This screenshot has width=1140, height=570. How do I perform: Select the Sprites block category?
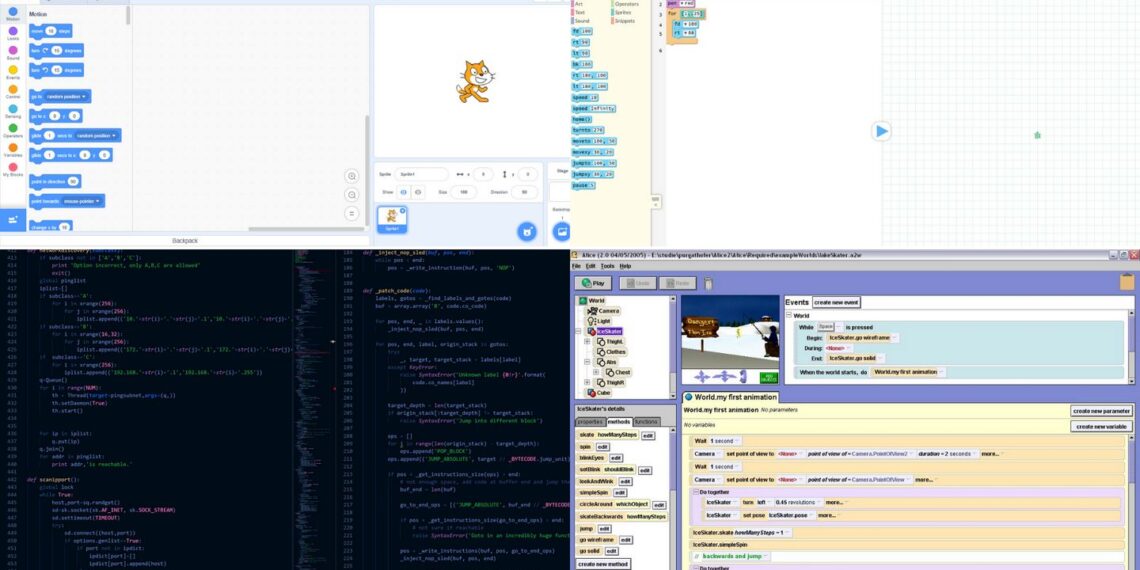(622, 12)
